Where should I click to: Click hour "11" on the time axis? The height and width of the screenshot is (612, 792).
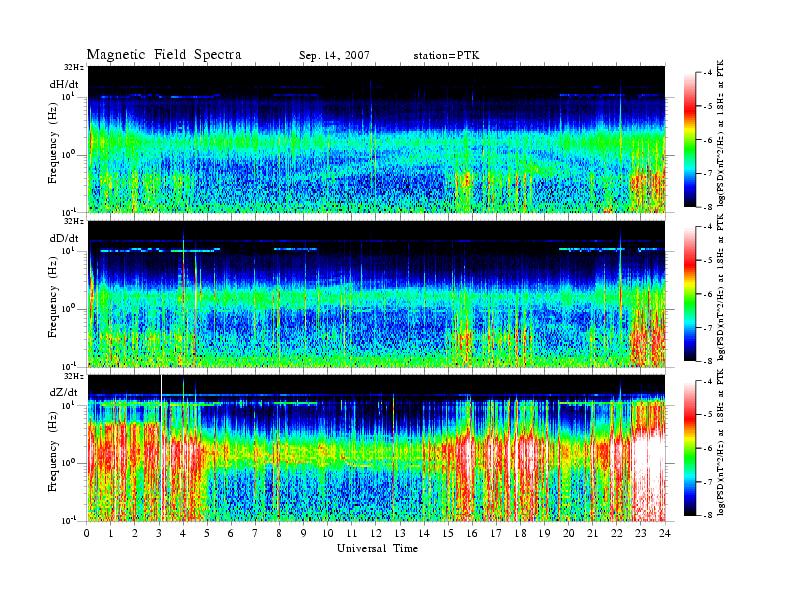point(352,533)
